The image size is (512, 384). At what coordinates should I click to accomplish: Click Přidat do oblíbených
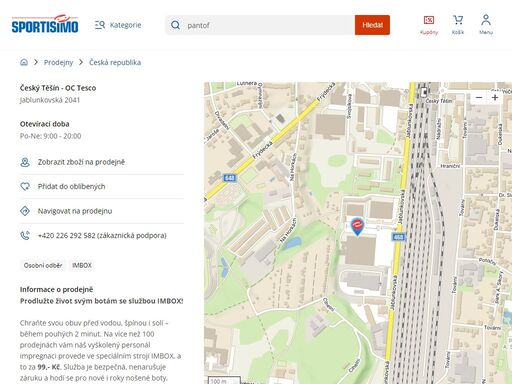[71, 186]
